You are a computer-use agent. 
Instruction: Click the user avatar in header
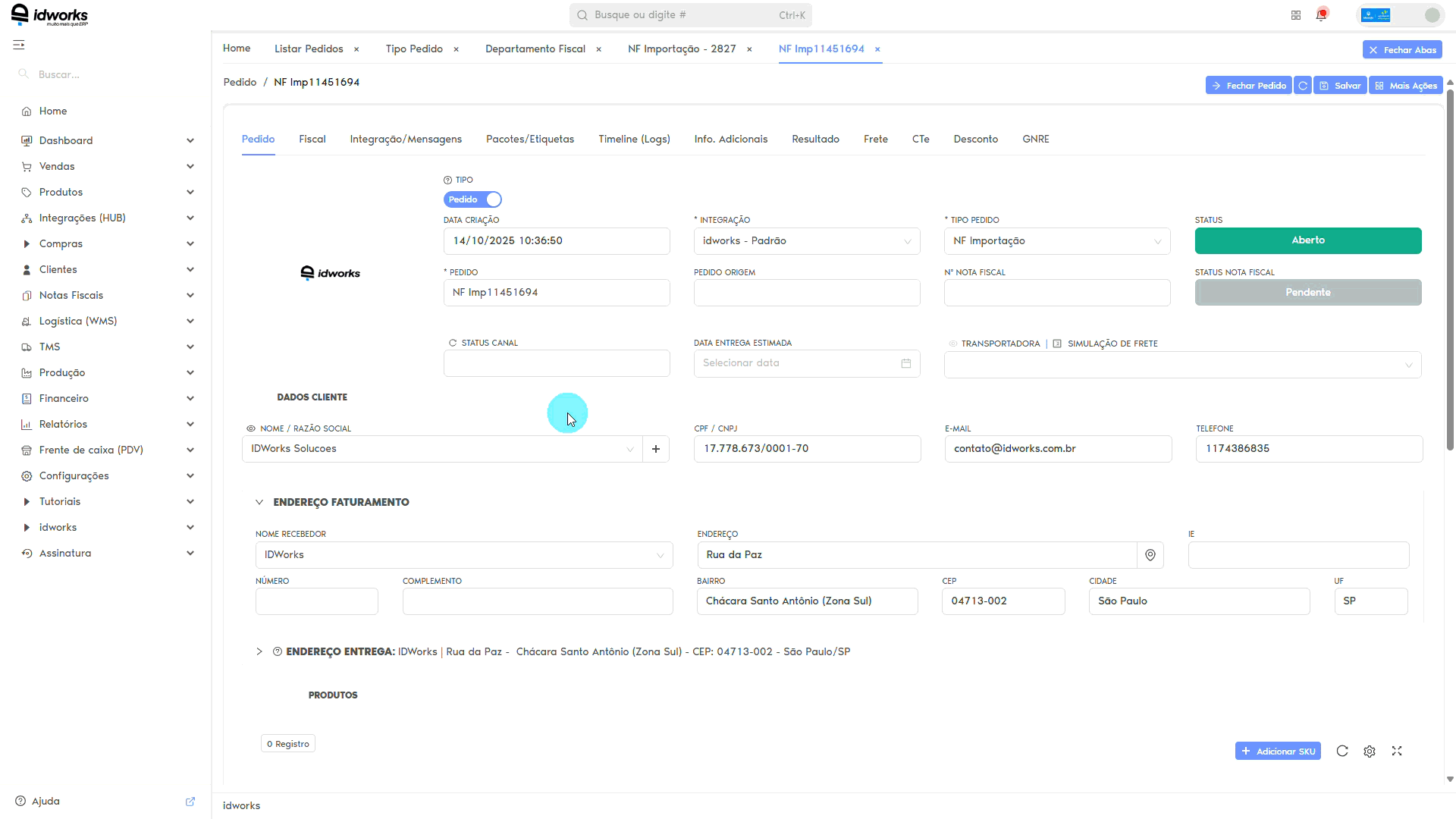click(1432, 15)
